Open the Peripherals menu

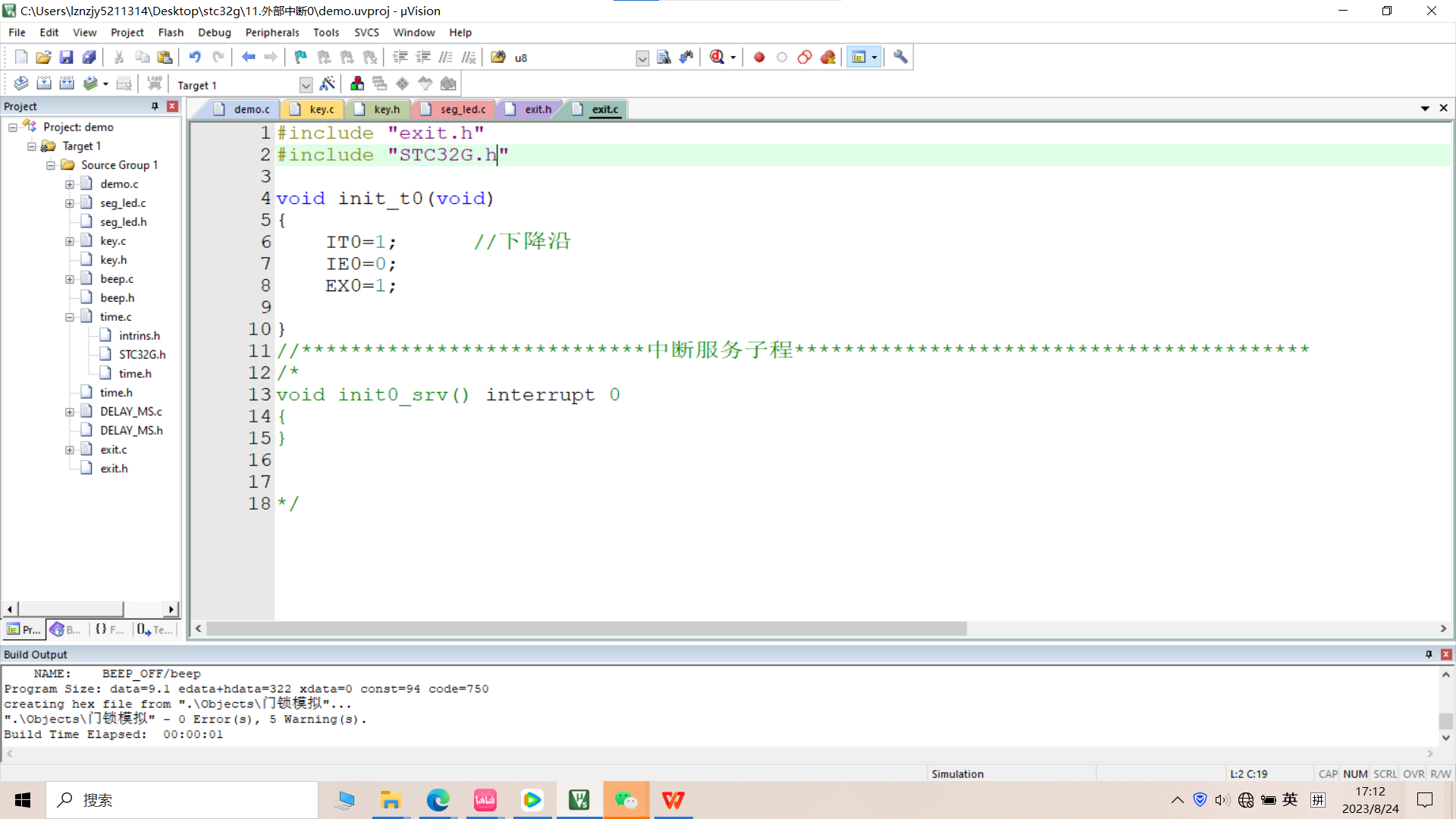point(272,33)
